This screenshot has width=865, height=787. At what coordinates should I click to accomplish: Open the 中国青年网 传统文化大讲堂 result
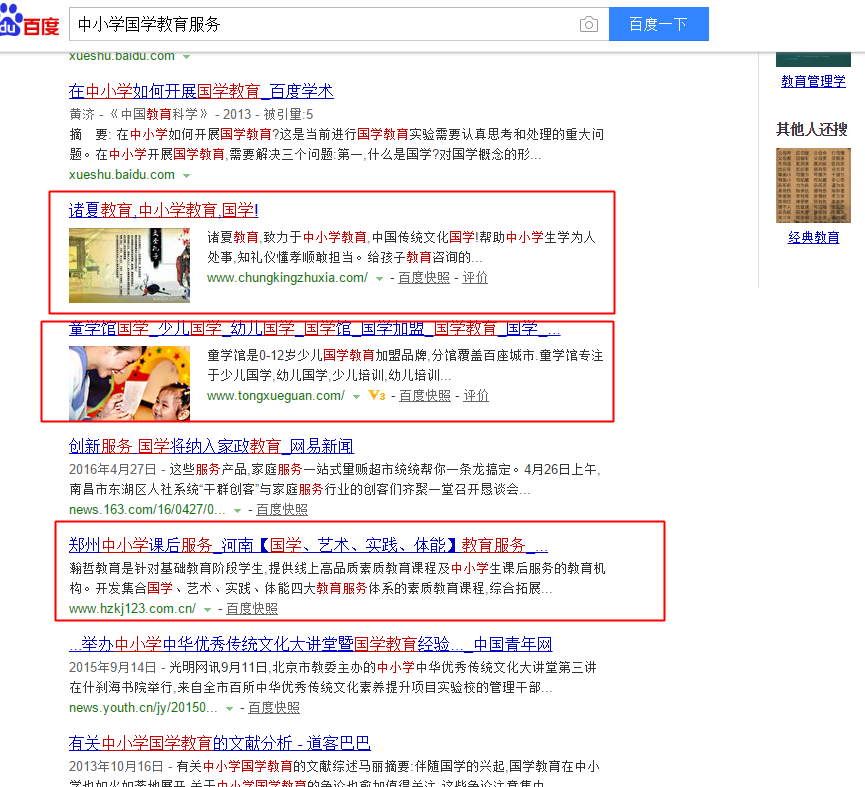311,644
